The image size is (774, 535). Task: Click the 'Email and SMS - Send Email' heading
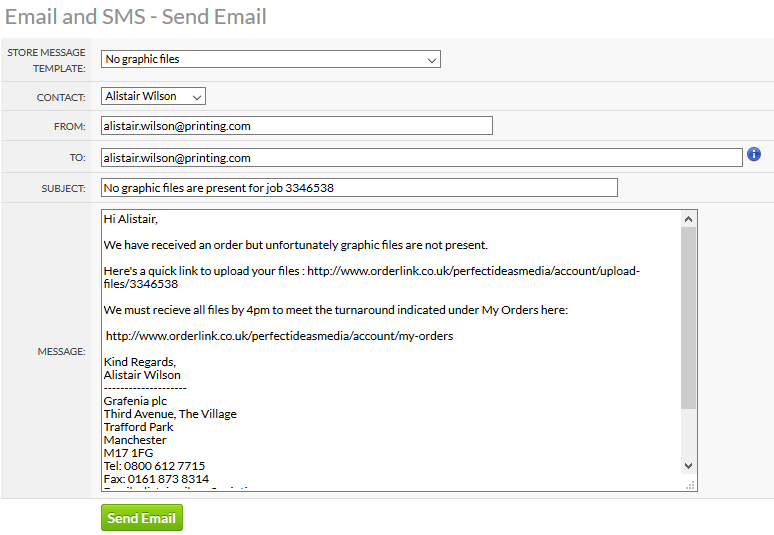tap(136, 17)
